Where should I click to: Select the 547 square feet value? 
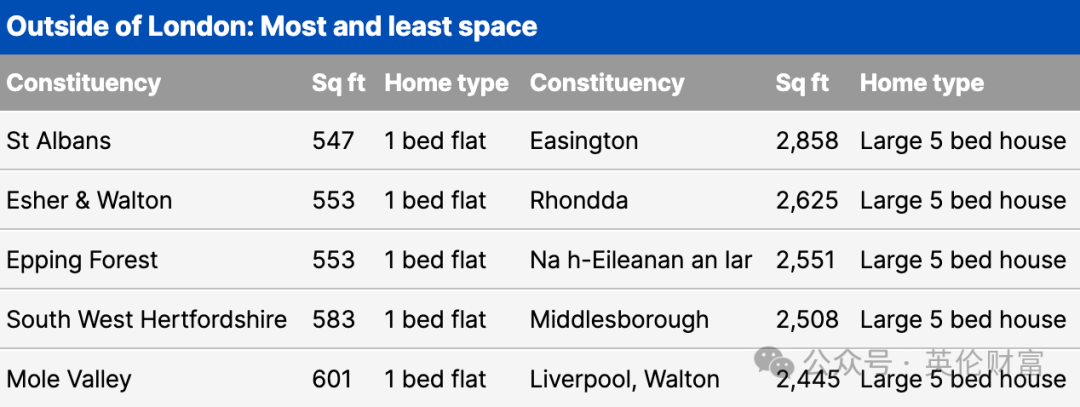click(333, 140)
